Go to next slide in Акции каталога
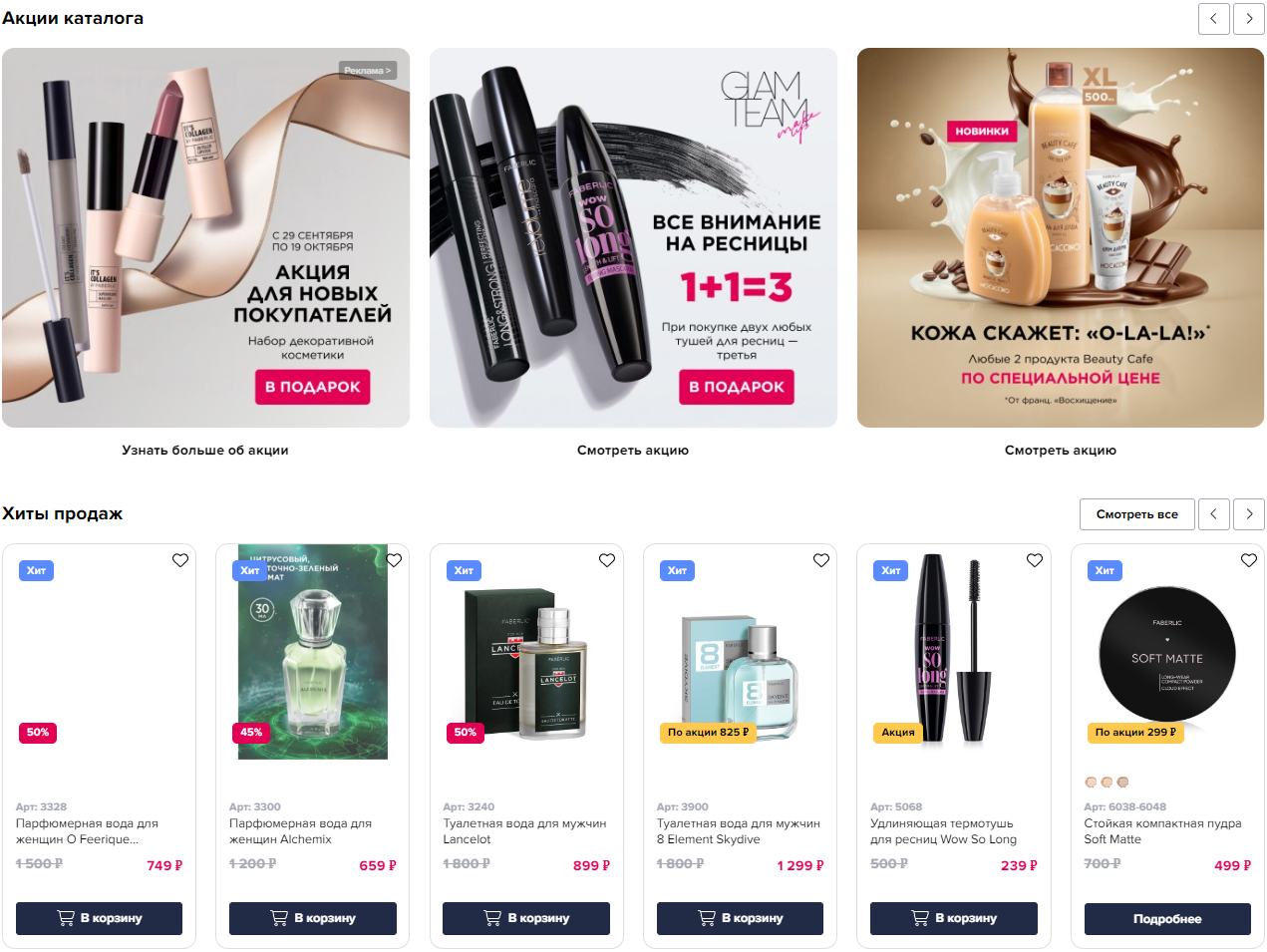1267x952 pixels. coord(1249,19)
